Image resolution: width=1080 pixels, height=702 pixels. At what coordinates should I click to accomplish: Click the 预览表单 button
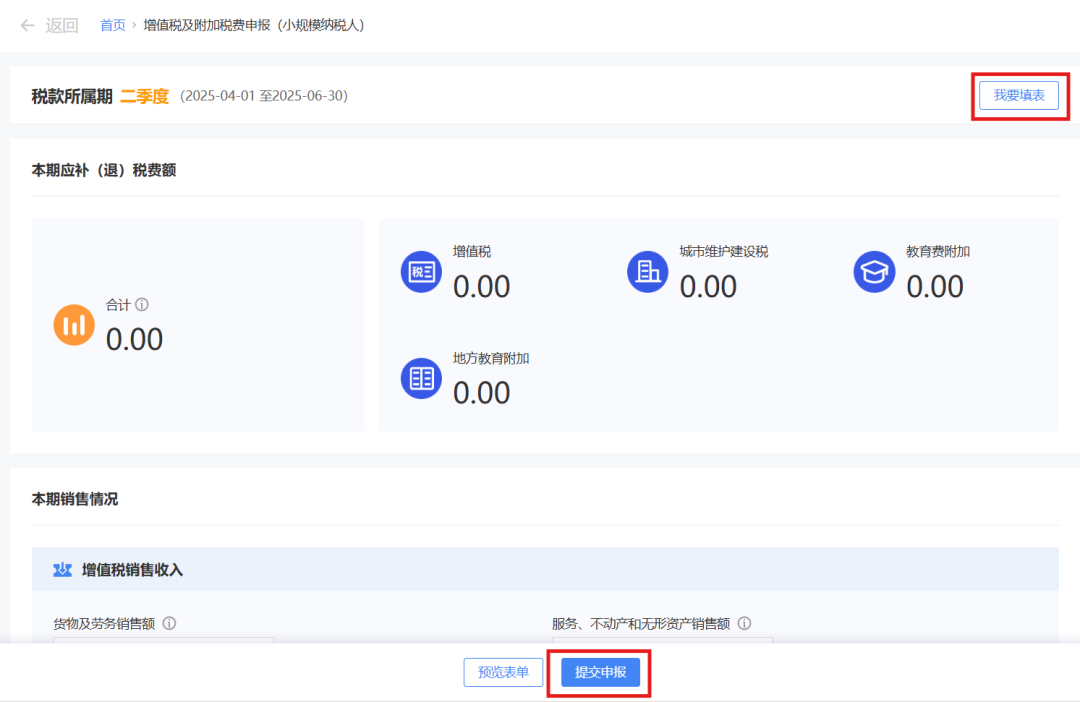click(503, 672)
